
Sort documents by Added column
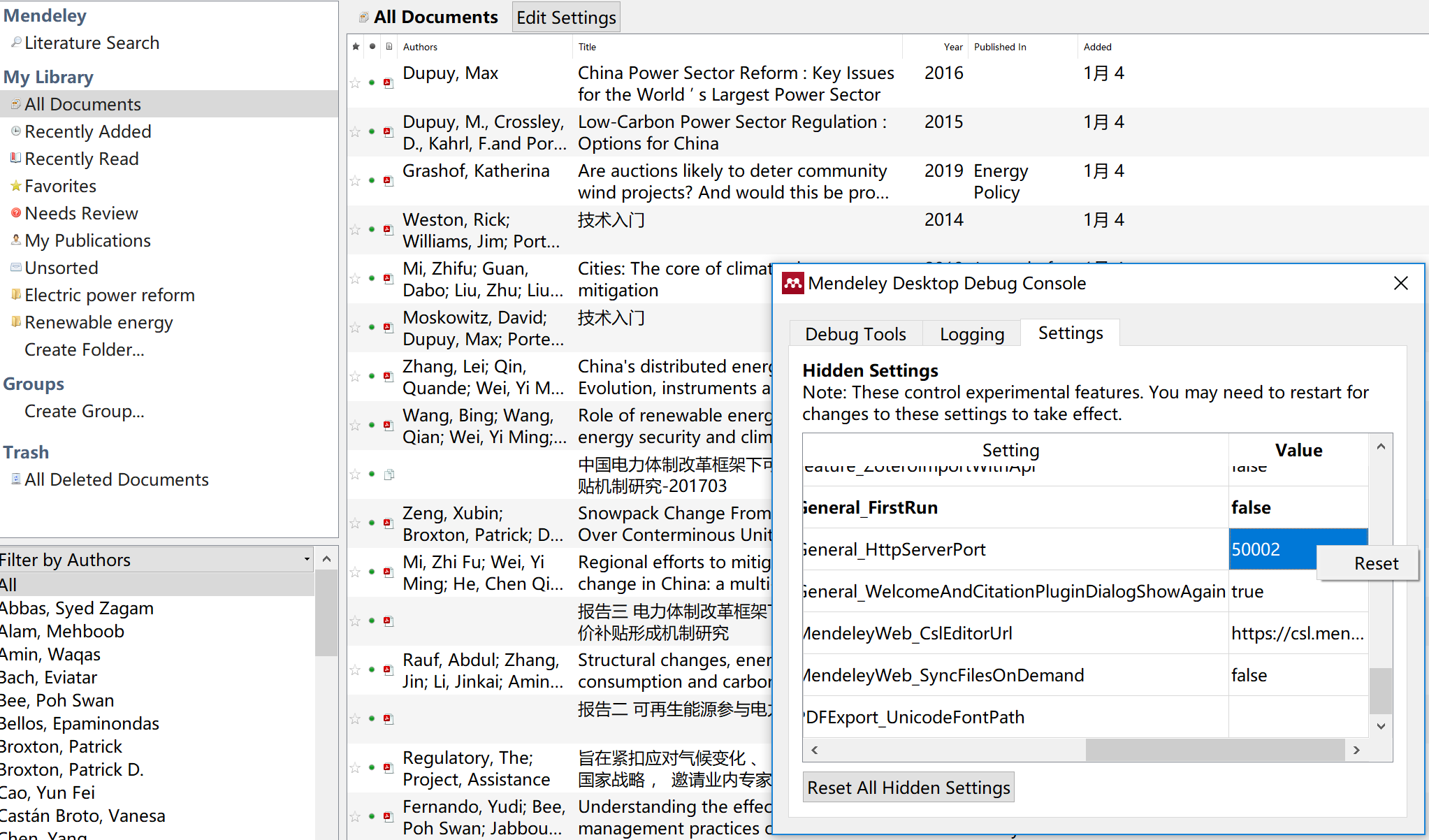[1097, 47]
